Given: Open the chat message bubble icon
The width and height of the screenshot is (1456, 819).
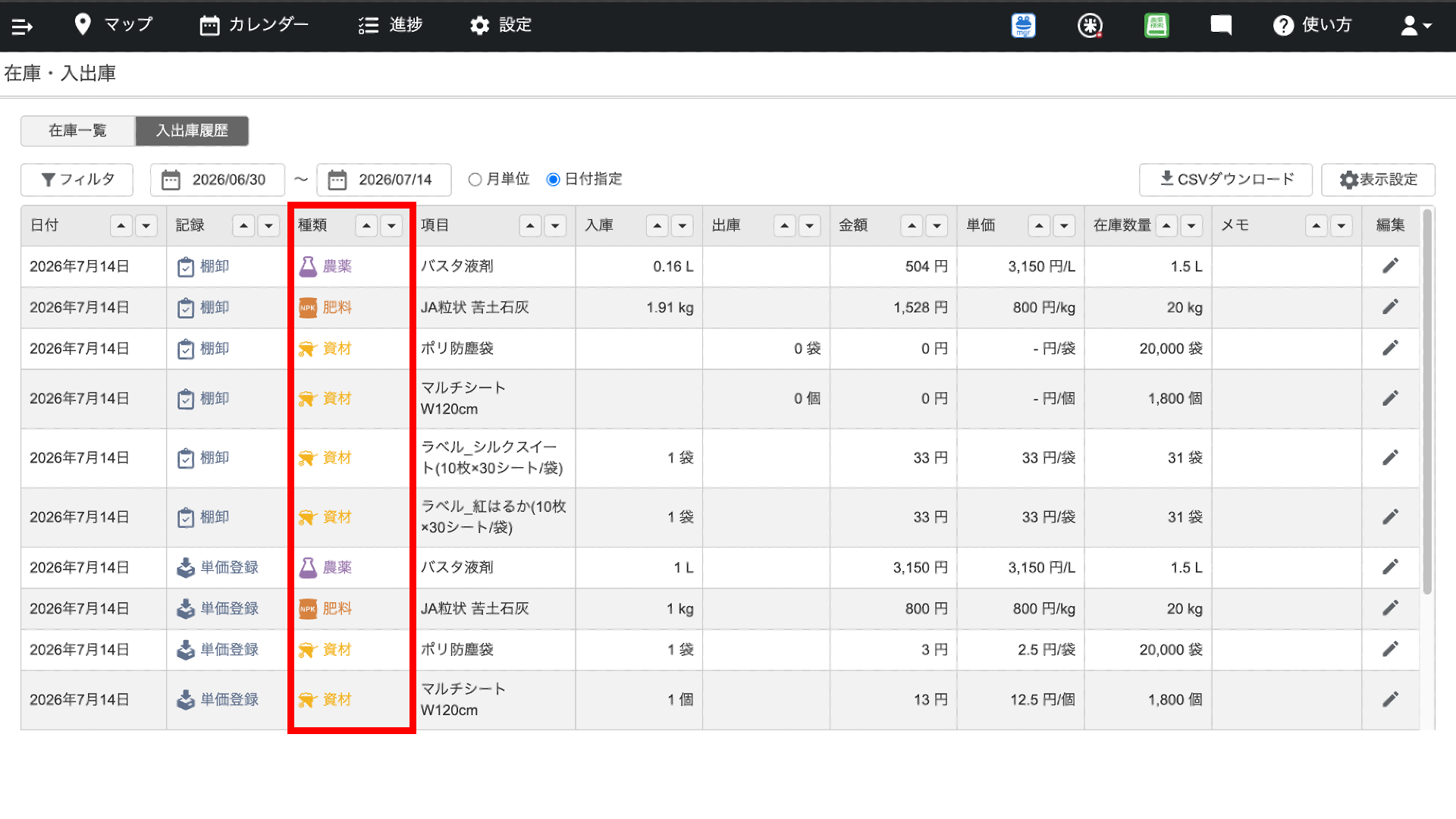Looking at the screenshot, I should tap(1221, 26).
